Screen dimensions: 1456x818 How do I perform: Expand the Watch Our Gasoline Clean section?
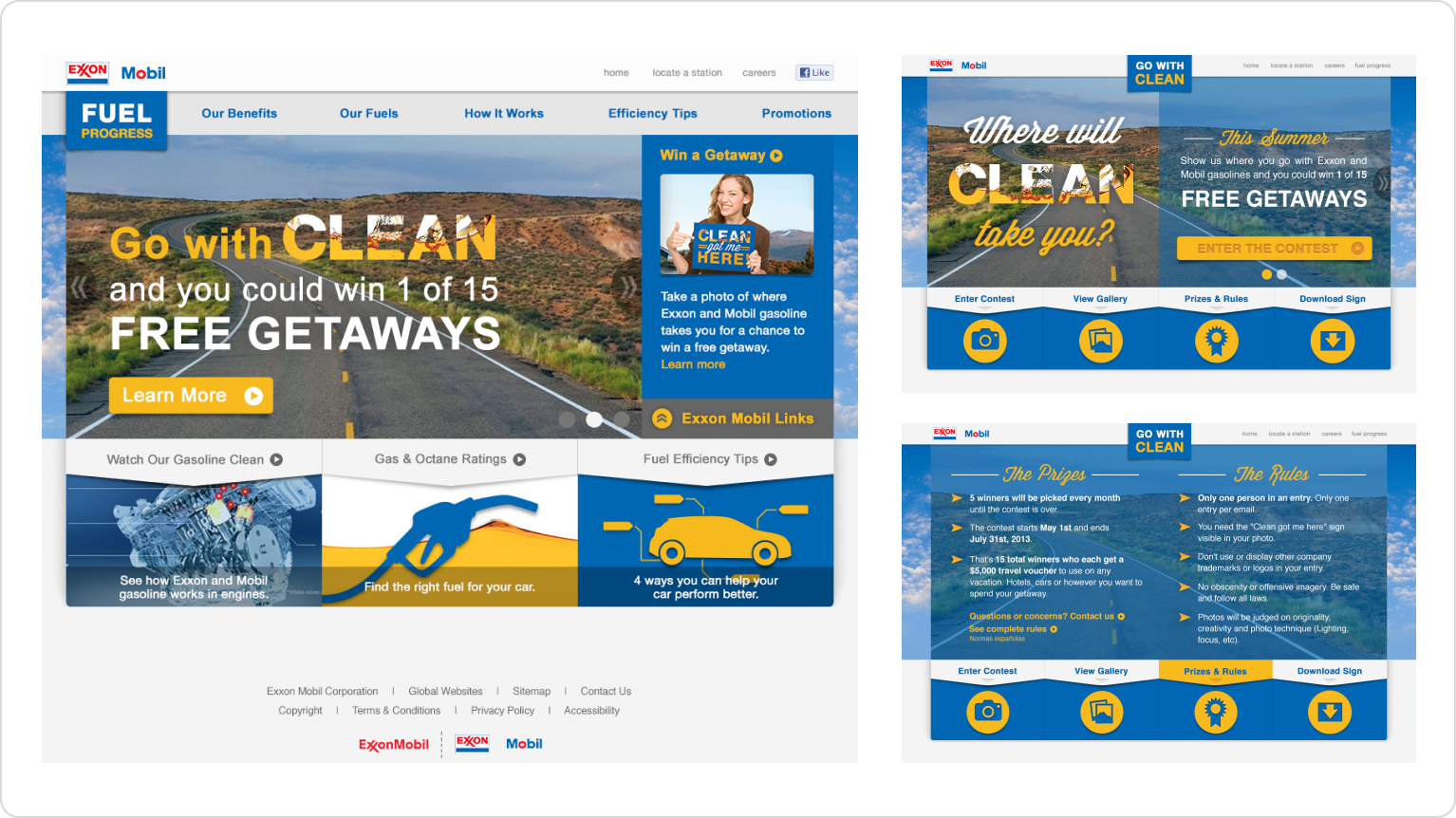coord(276,459)
